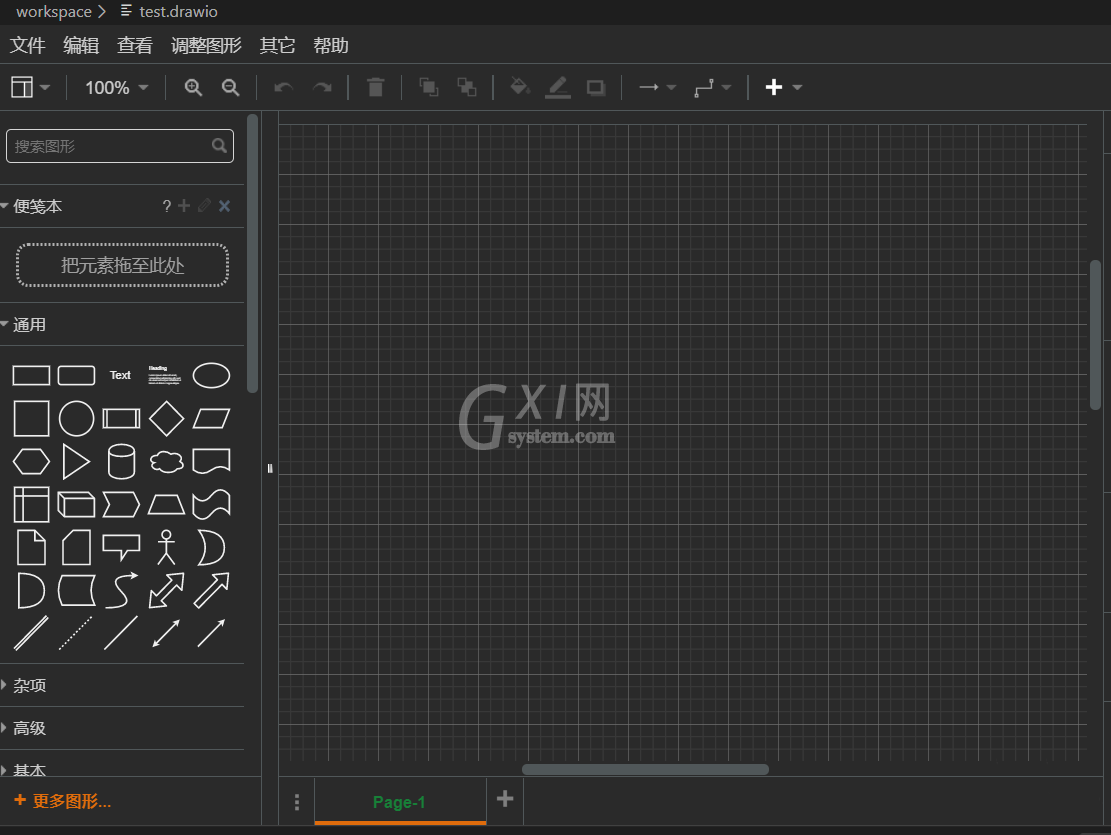Screen dimensions: 1111x835
Task: Open the 查看 menu
Action: (135, 45)
